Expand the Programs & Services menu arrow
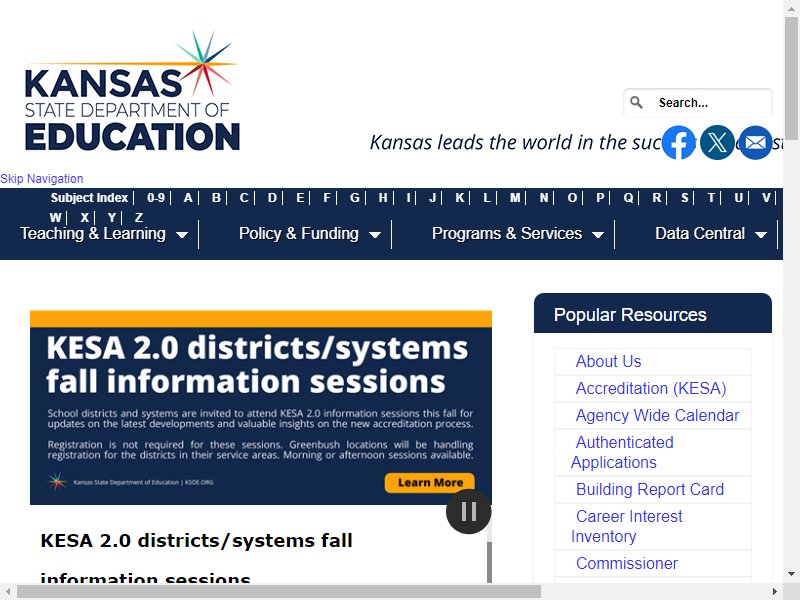 (597, 235)
